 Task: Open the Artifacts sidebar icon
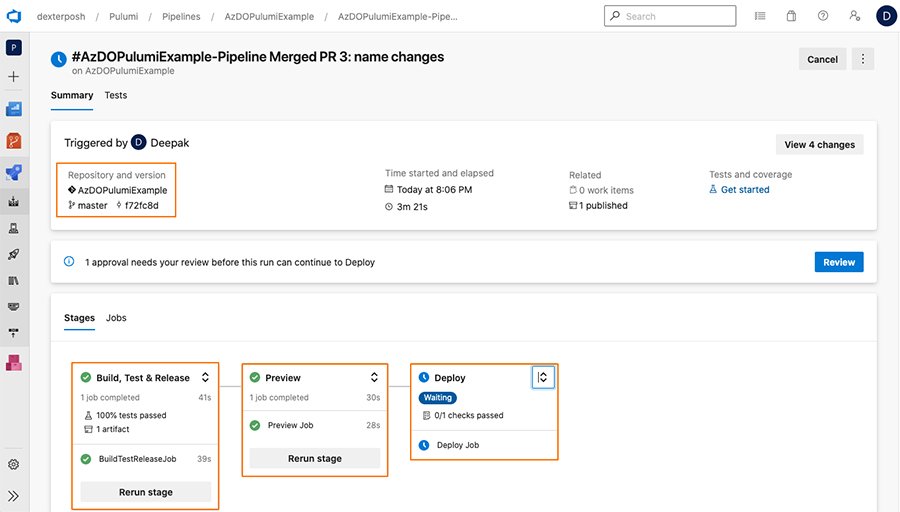click(x=14, y=363)
